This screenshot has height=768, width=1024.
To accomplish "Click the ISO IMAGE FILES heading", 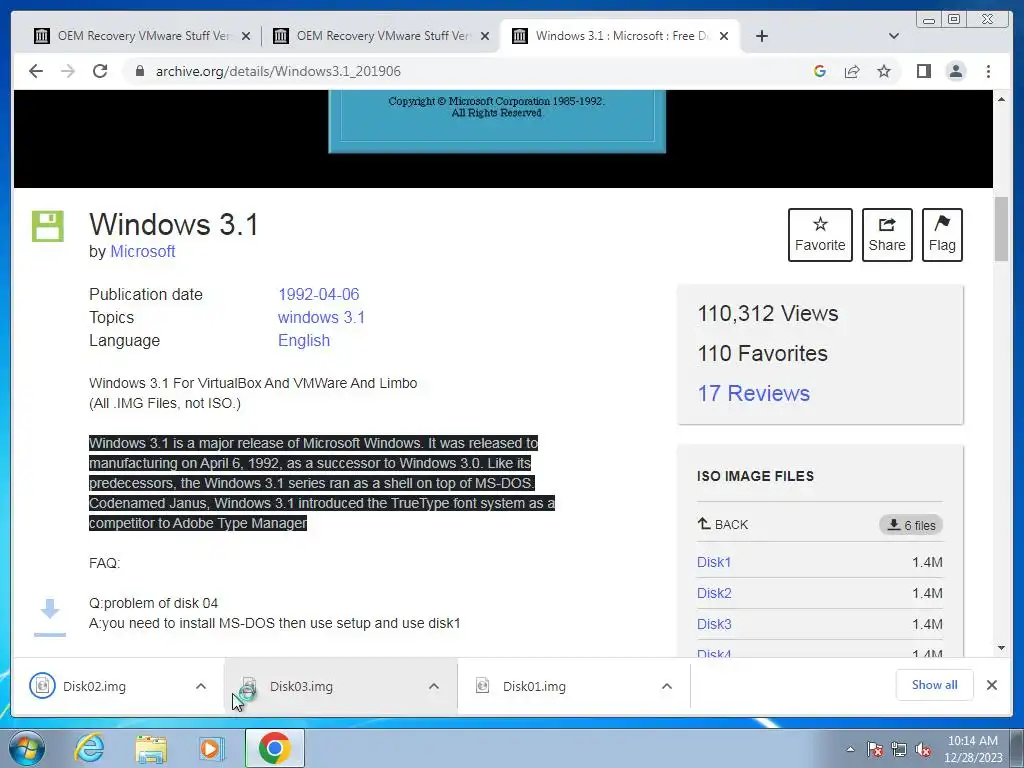I will 755,476.
